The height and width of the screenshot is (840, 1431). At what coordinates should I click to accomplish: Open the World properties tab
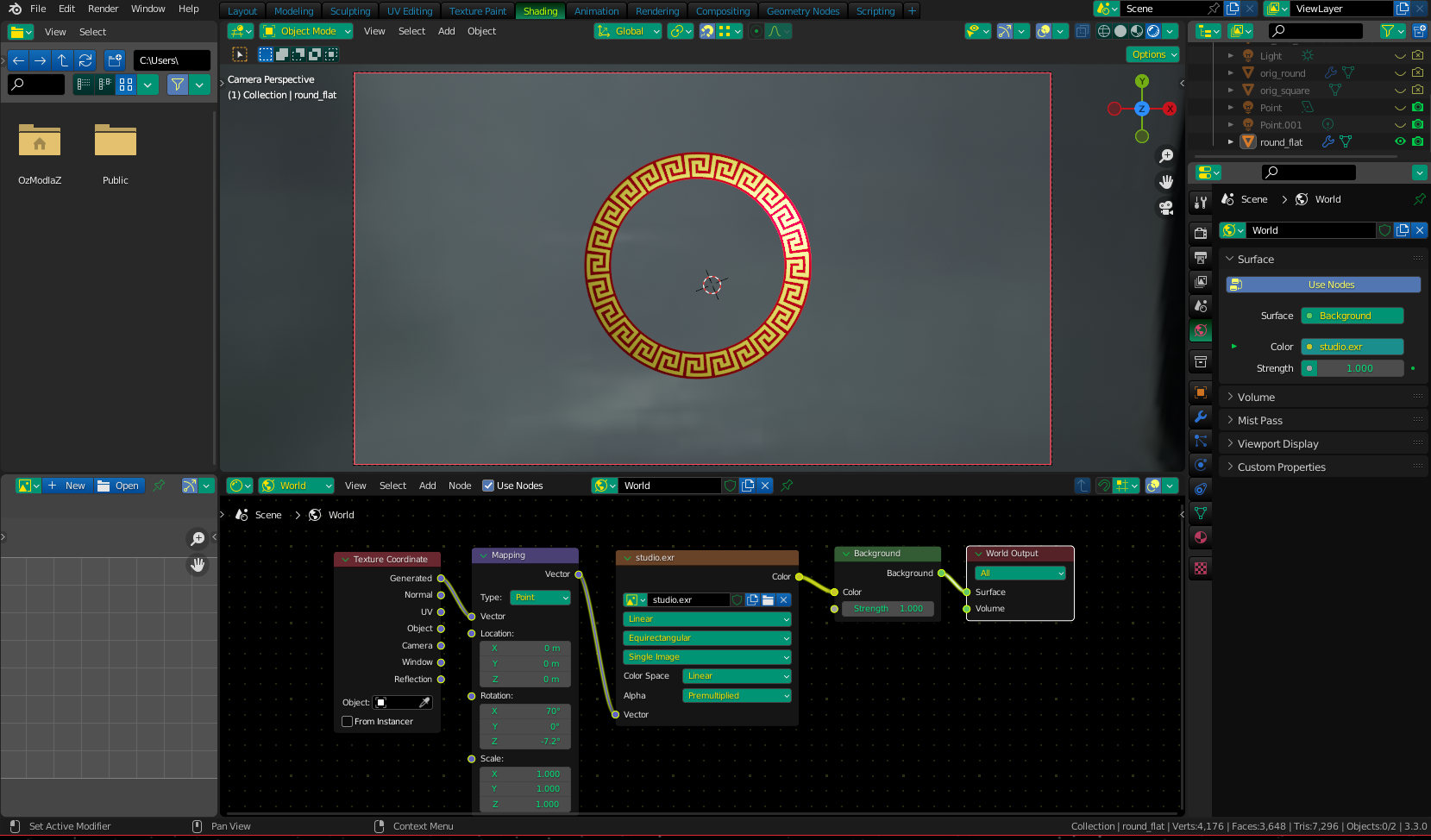(x=1201, y=330)
